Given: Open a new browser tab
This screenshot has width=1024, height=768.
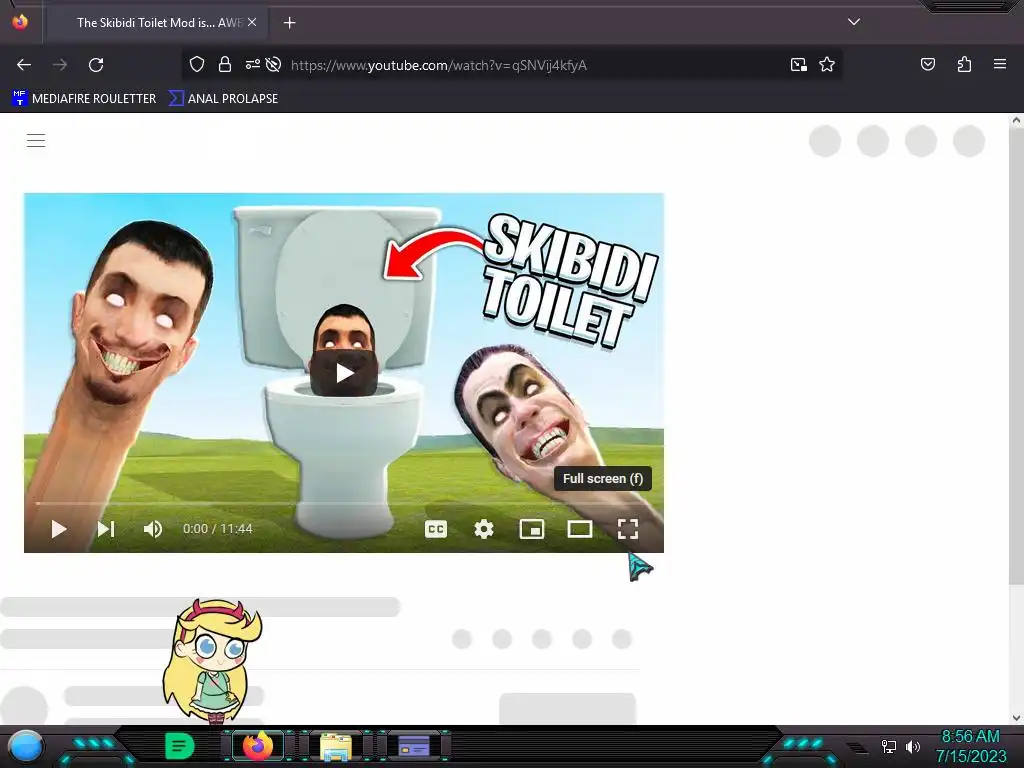Looking at the screenshot, I should (290, 23).
